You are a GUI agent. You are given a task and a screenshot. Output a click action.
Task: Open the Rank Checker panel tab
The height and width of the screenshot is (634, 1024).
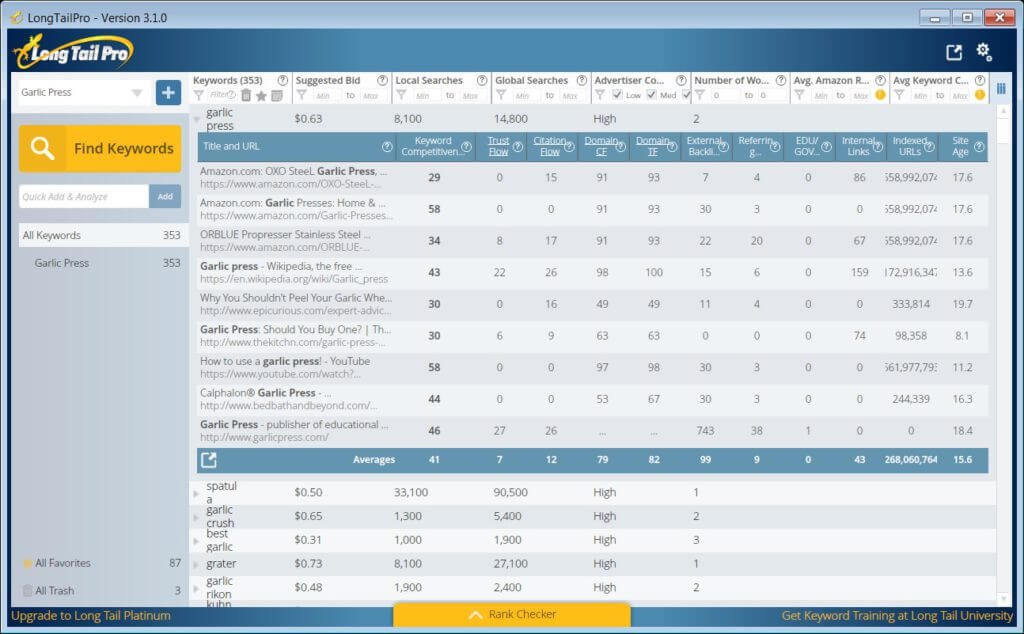tap(512, 614)
